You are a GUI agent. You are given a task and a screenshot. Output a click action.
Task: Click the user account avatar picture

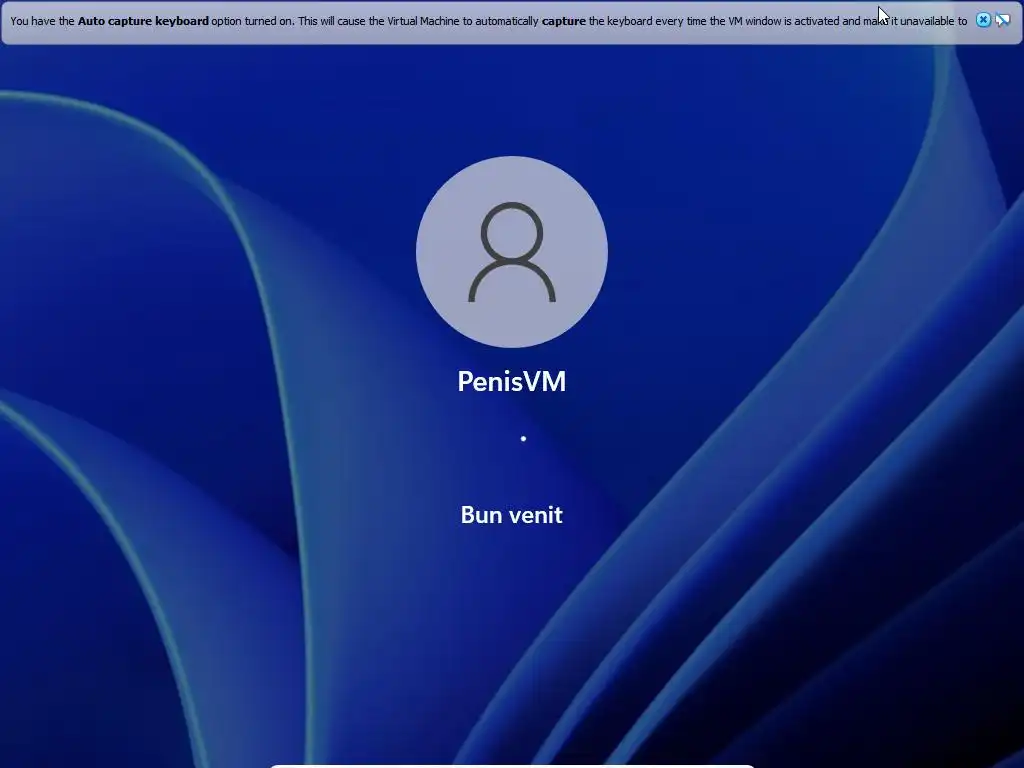(x=512, y=251)
